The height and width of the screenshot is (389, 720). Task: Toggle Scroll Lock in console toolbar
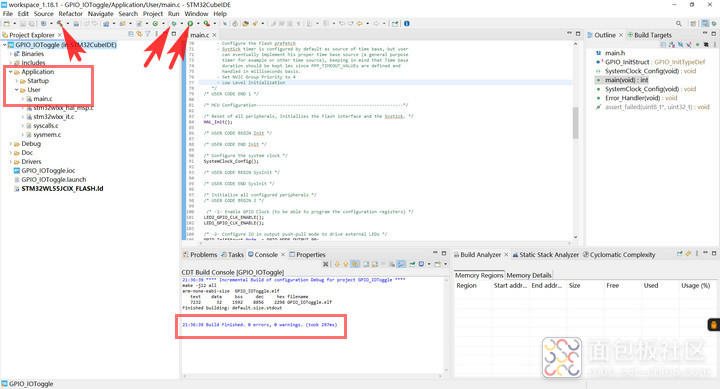coord(374,264)
